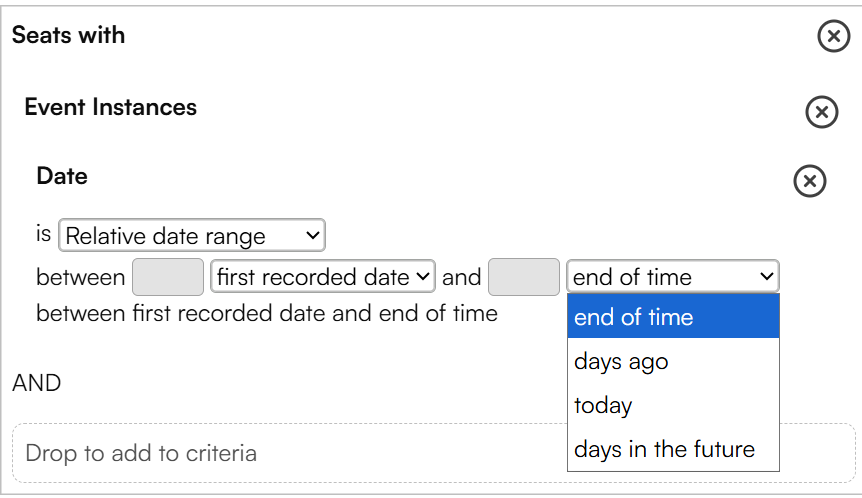Click the date range summary sentence
The image size is (862, 498).
[267, 313]
